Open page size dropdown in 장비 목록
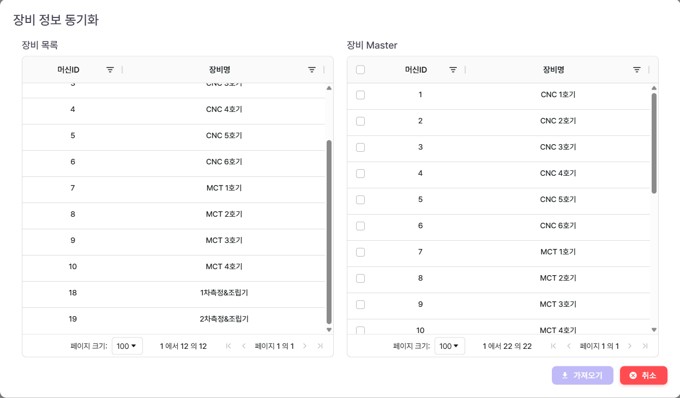 127,346
